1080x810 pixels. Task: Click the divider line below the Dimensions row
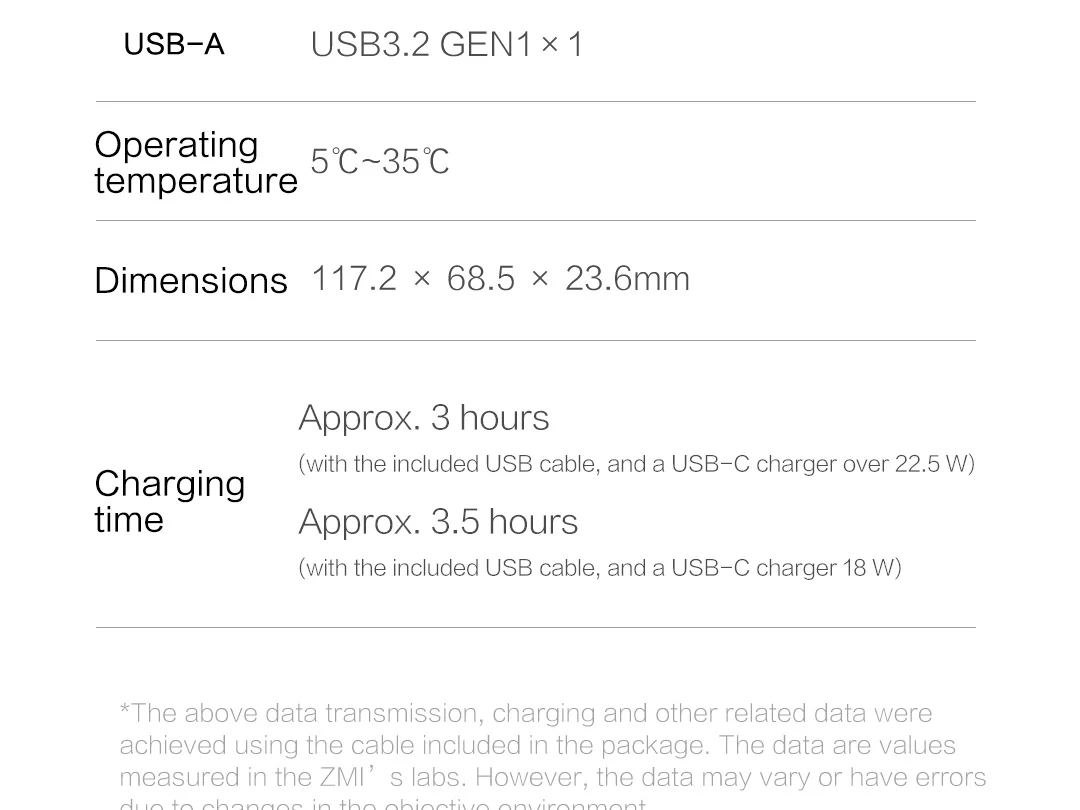535,340
